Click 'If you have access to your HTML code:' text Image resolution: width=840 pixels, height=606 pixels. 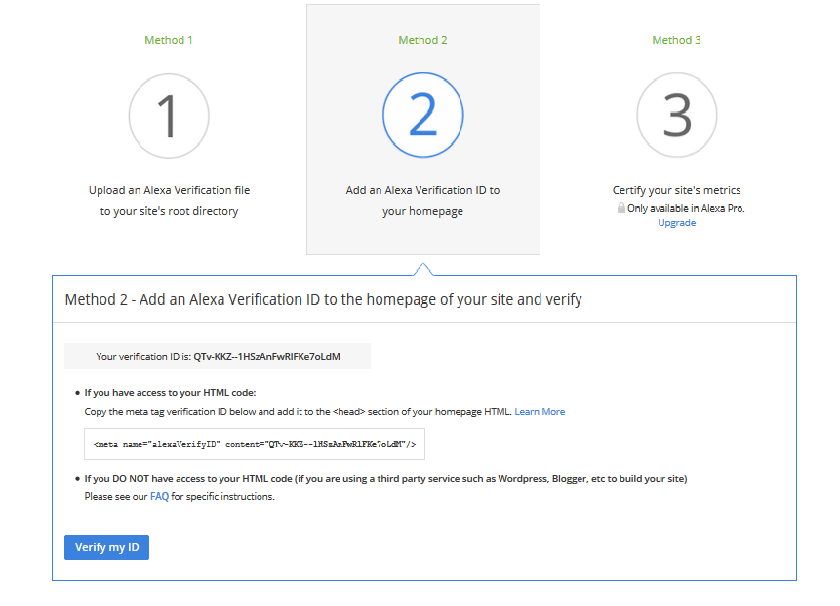pyautogui.click(x=170, y=393)
